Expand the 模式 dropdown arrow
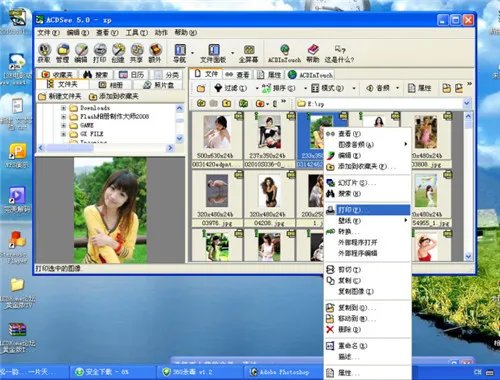500x380 pixels. pos(354,88)
